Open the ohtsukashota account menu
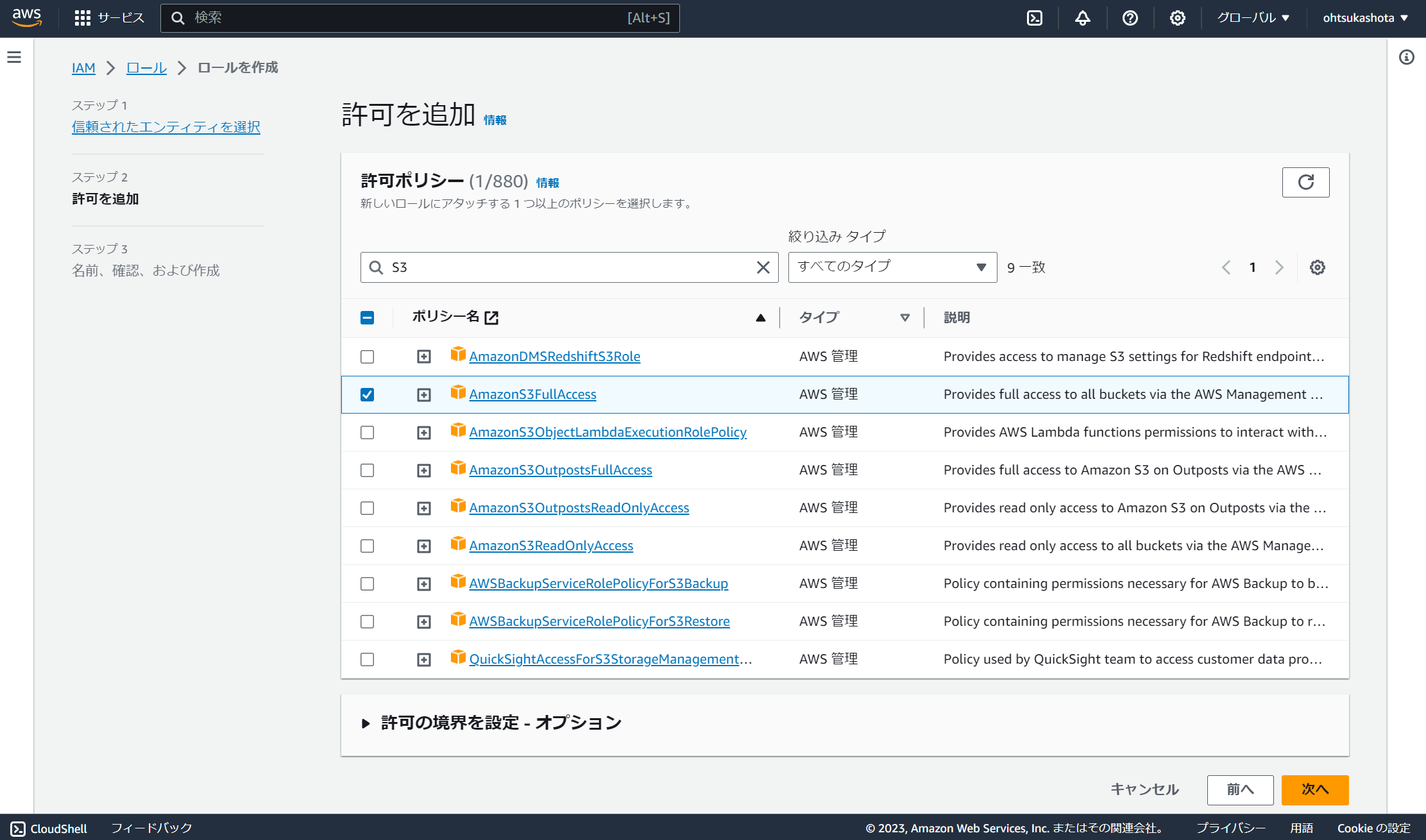This screenshot has width=1426, height=840. pos(1365,17)
